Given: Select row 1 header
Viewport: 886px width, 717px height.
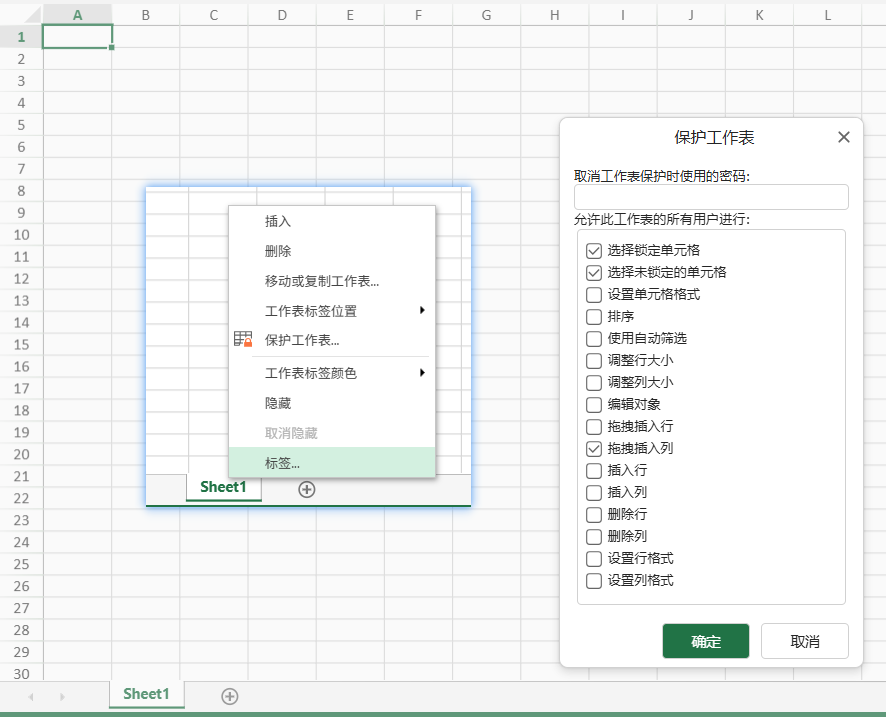Looking at the screenshot, I should click(21, 37).
